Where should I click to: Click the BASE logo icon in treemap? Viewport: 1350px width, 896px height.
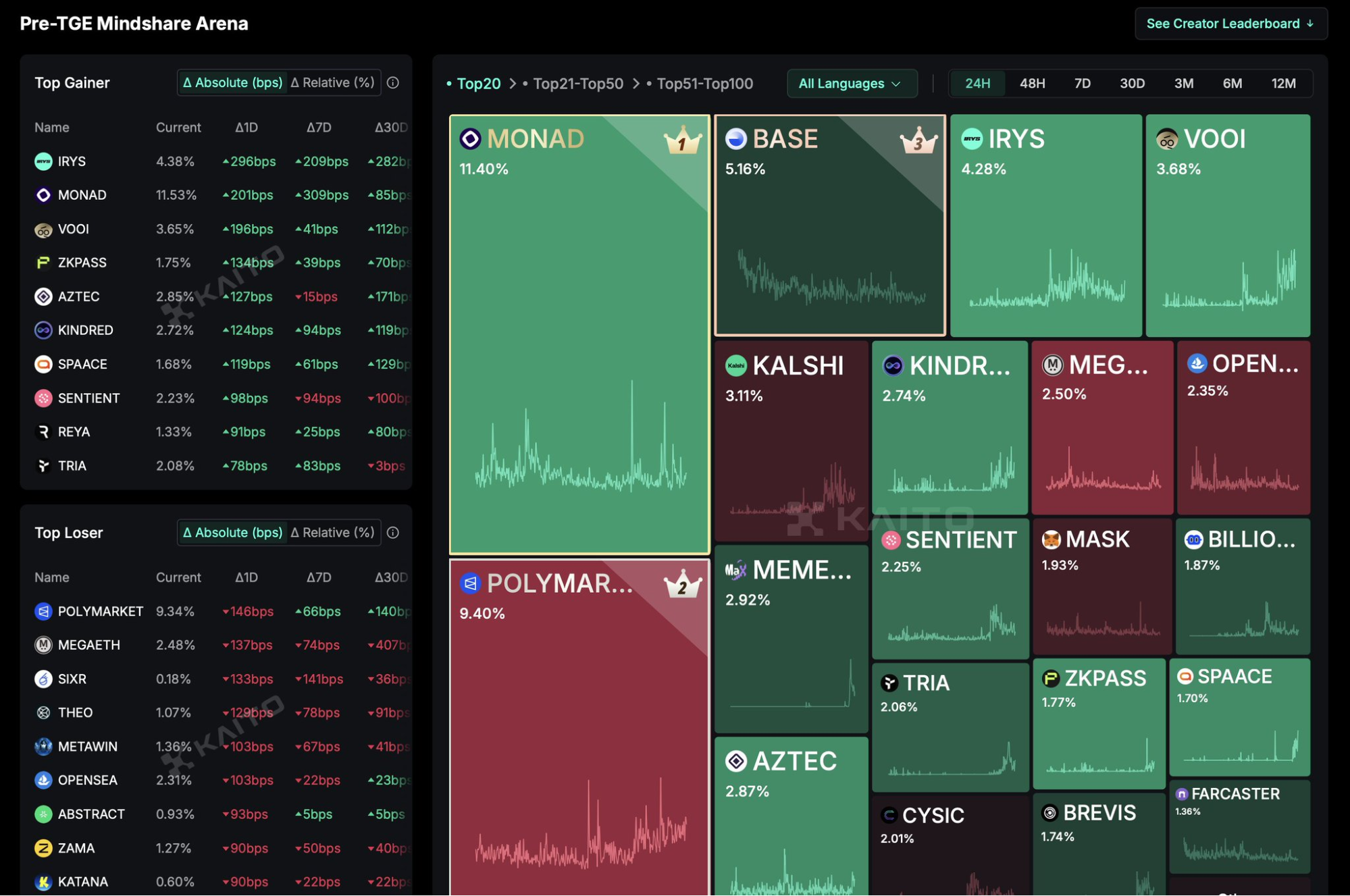[x=735, y=139]
